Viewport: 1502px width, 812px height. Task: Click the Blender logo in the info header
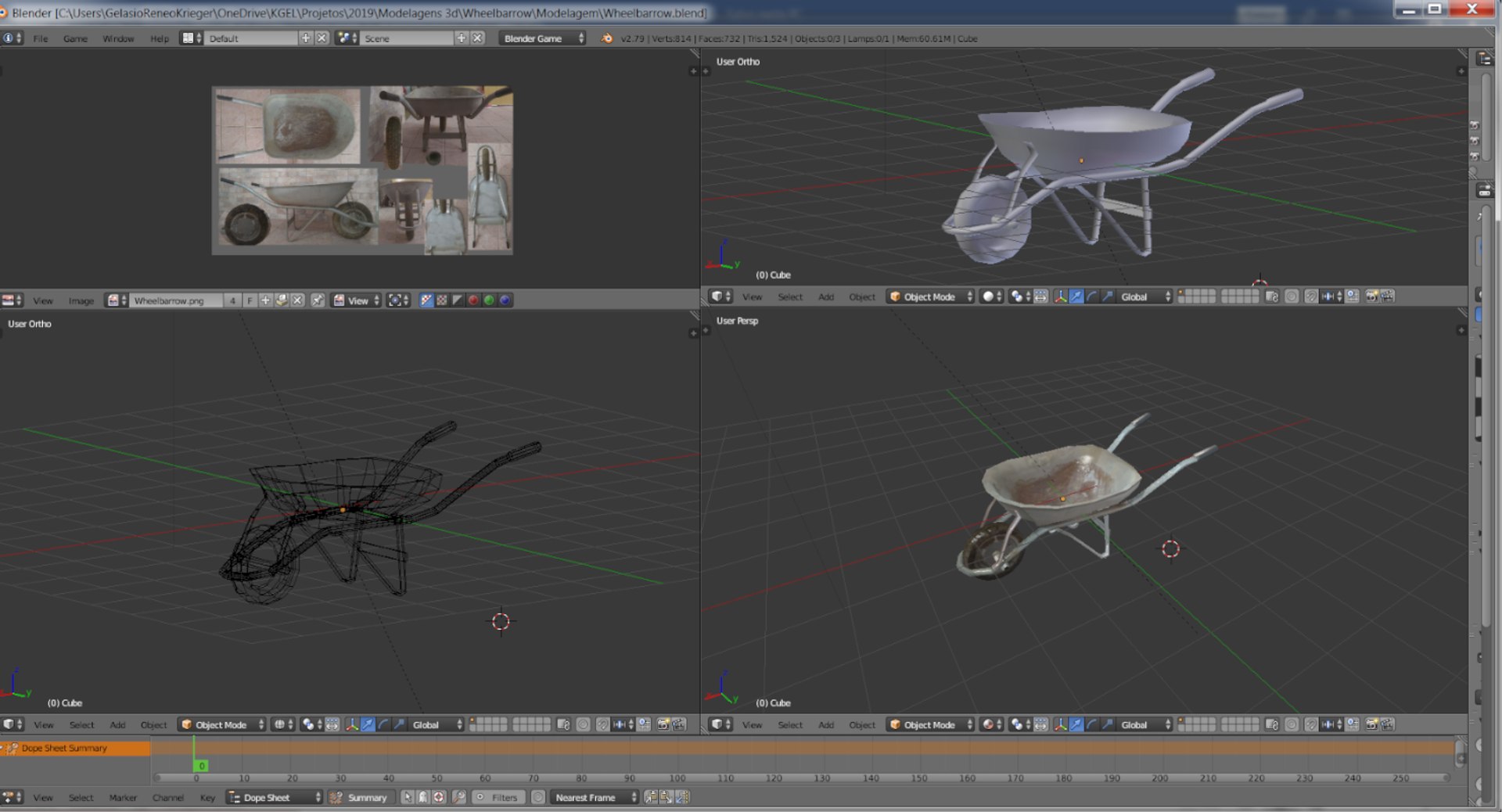coord(606,38)
